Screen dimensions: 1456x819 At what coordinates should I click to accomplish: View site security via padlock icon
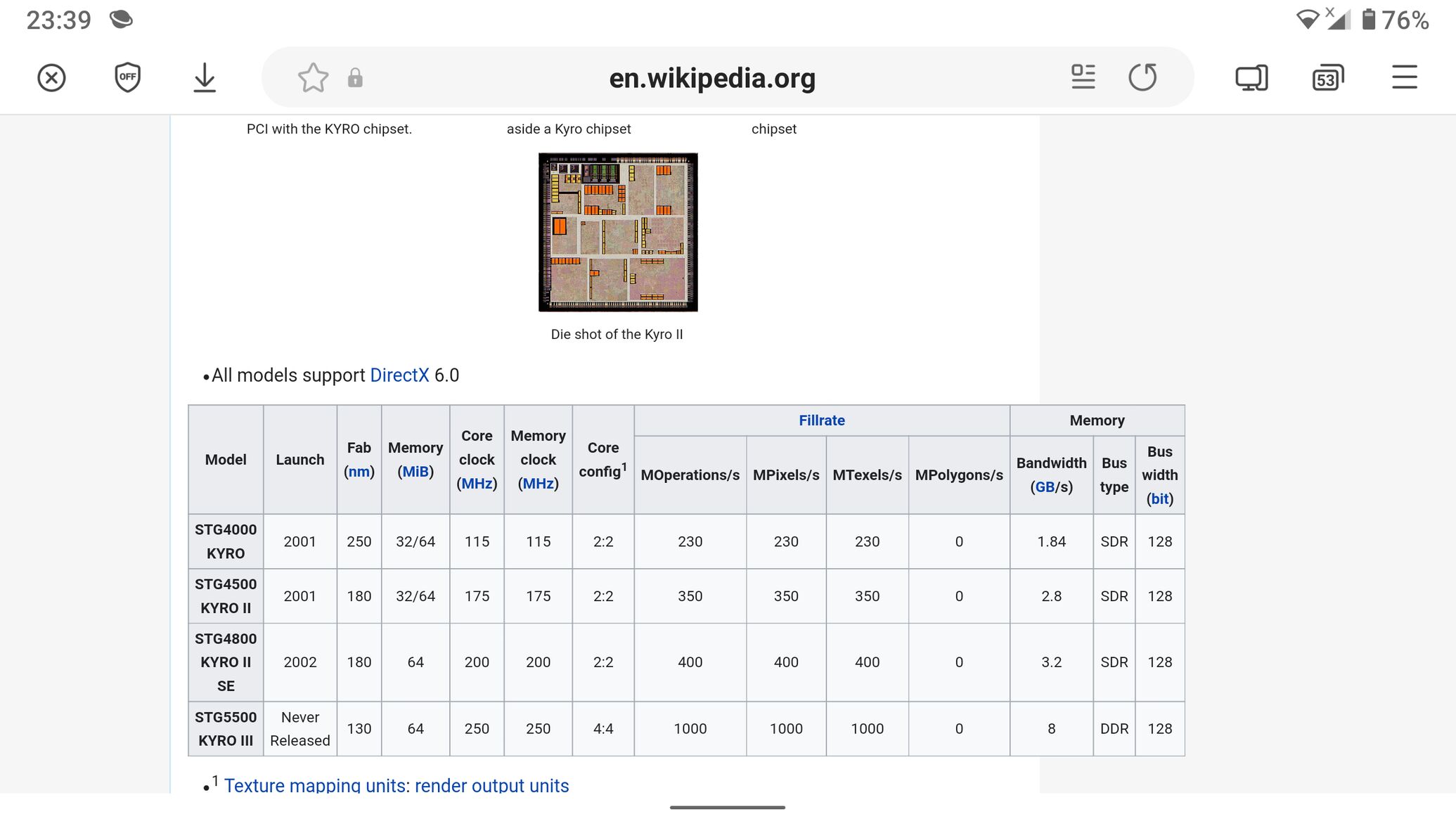click(x=355, y=77)
